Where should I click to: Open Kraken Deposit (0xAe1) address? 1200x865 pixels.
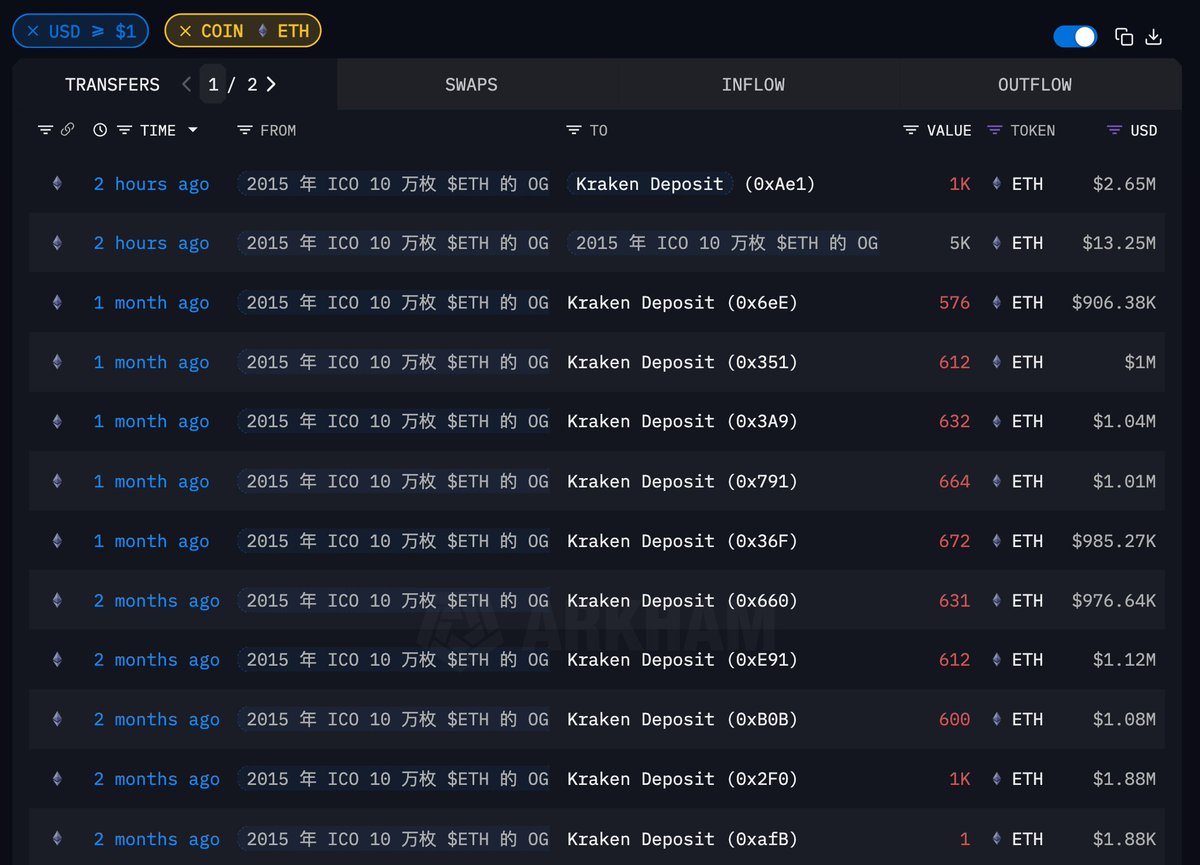pos(691,184)
